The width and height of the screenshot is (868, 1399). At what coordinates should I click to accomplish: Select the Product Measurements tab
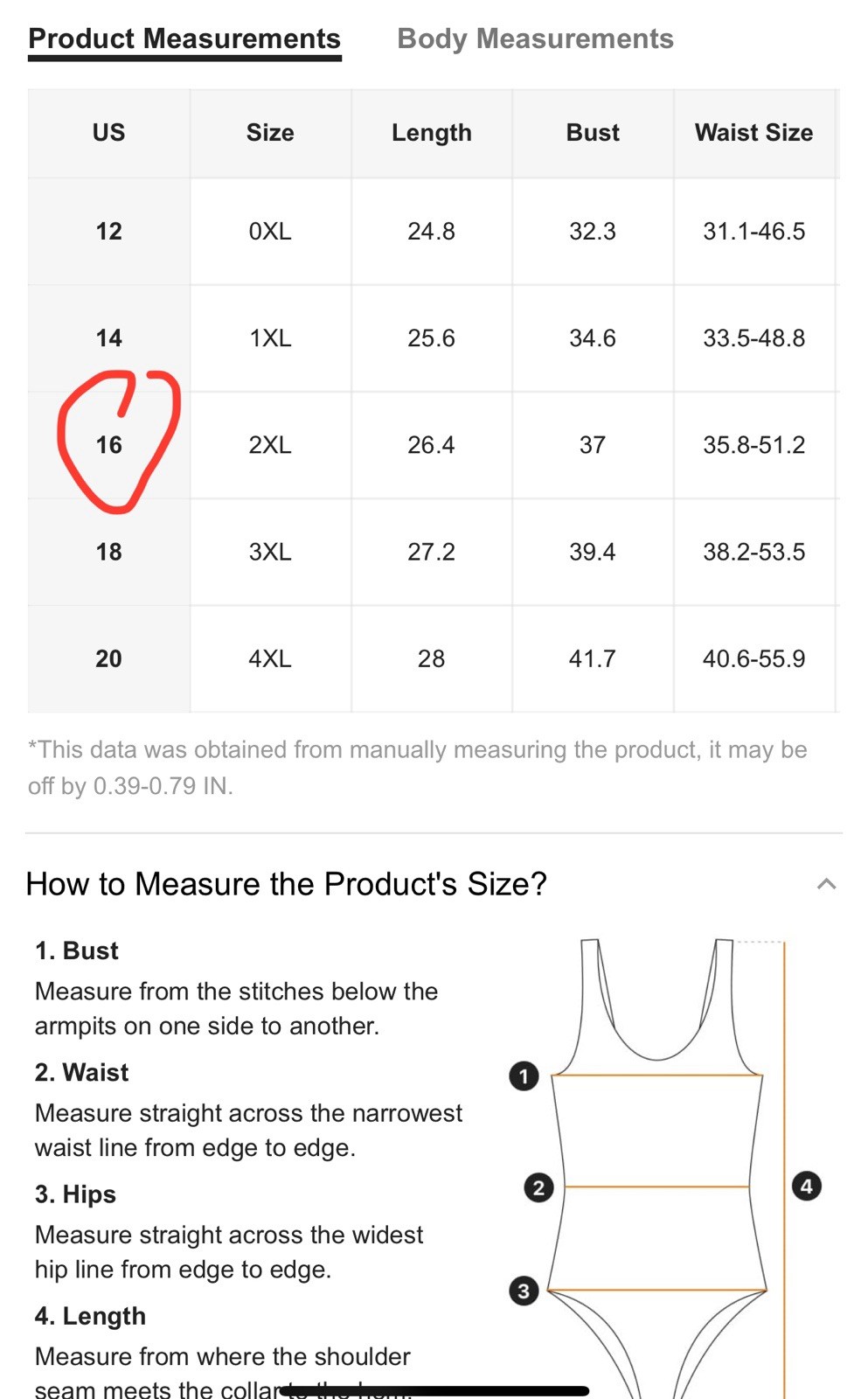(184, 39)
